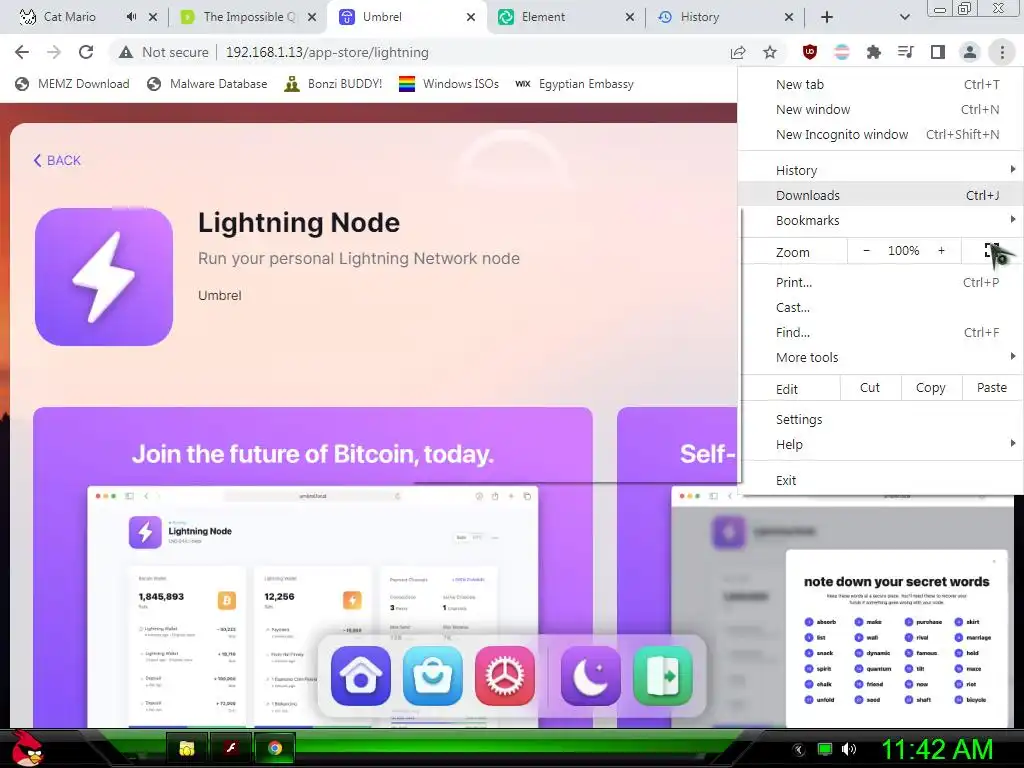Expand the Bookmarks submenu
This screenshot has height=768, width=1024.
[x=880, y=220]
